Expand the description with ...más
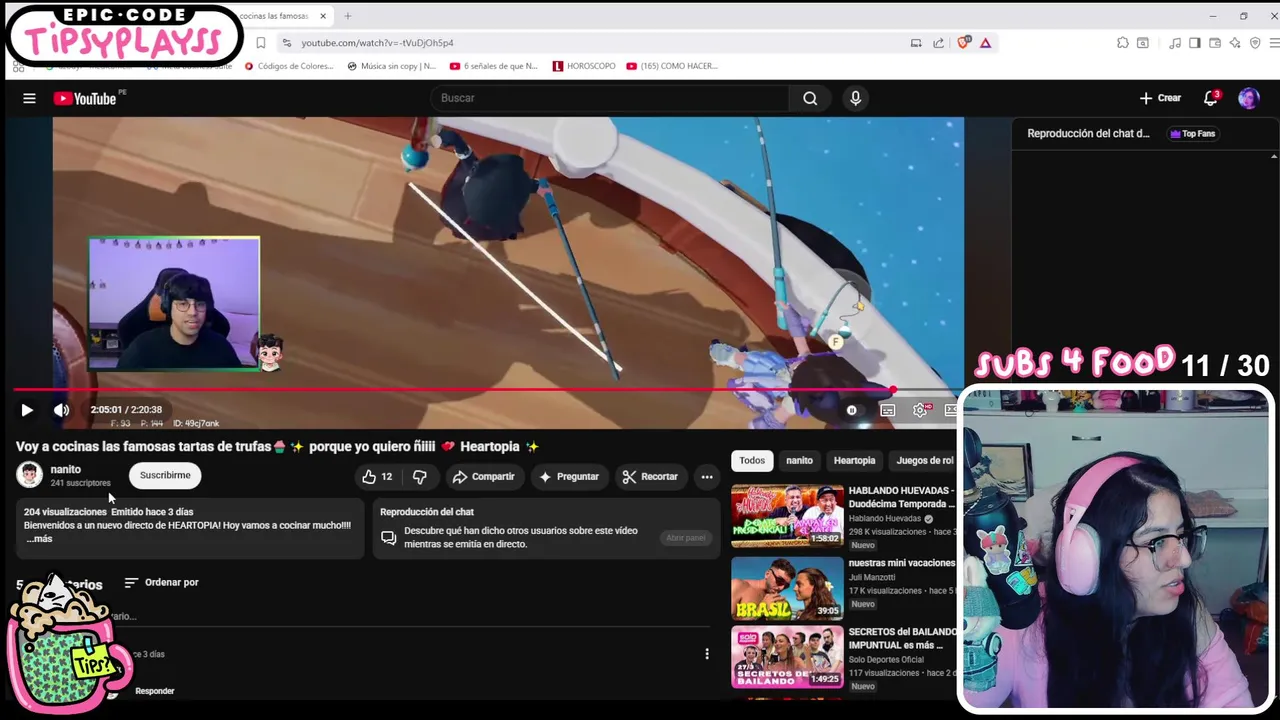This screenshot has height=720, width=1280. (39, 539)
